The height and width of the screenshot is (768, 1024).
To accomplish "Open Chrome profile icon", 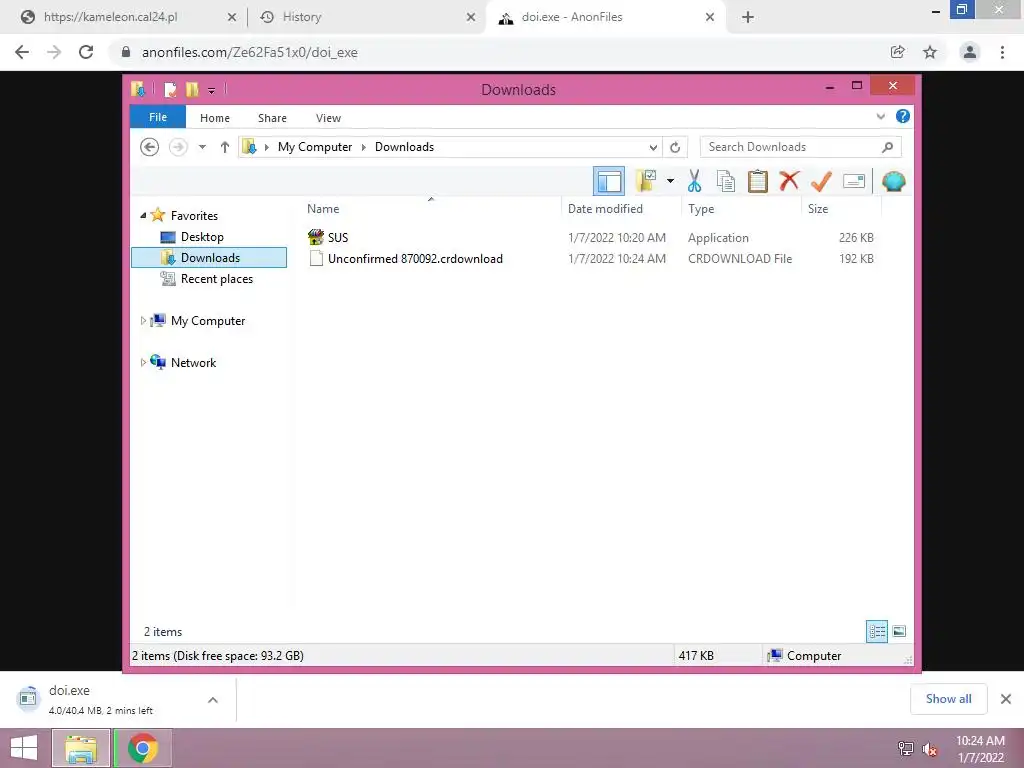I will click(970, 52).
